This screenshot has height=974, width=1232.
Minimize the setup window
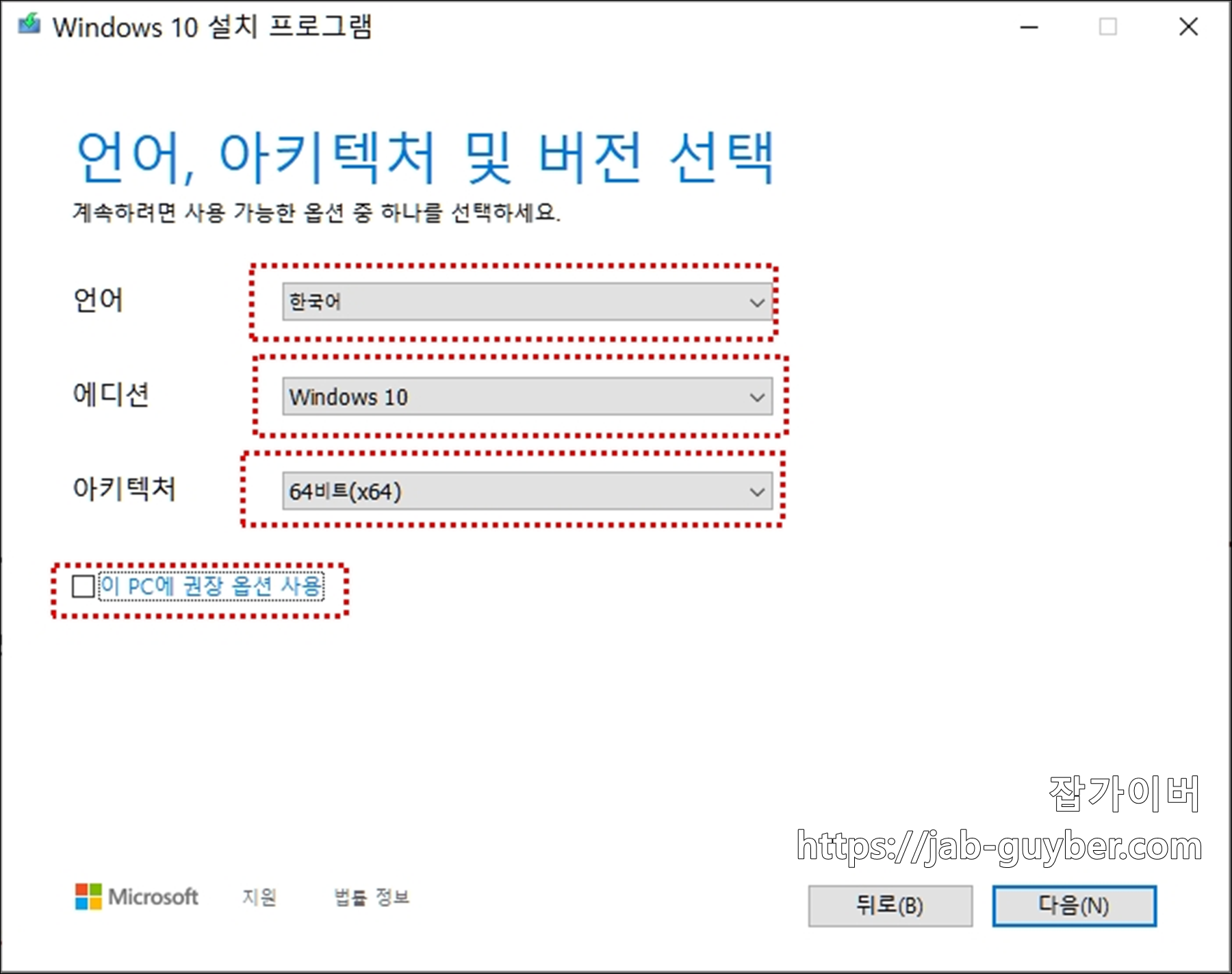tap(1029, 27)
